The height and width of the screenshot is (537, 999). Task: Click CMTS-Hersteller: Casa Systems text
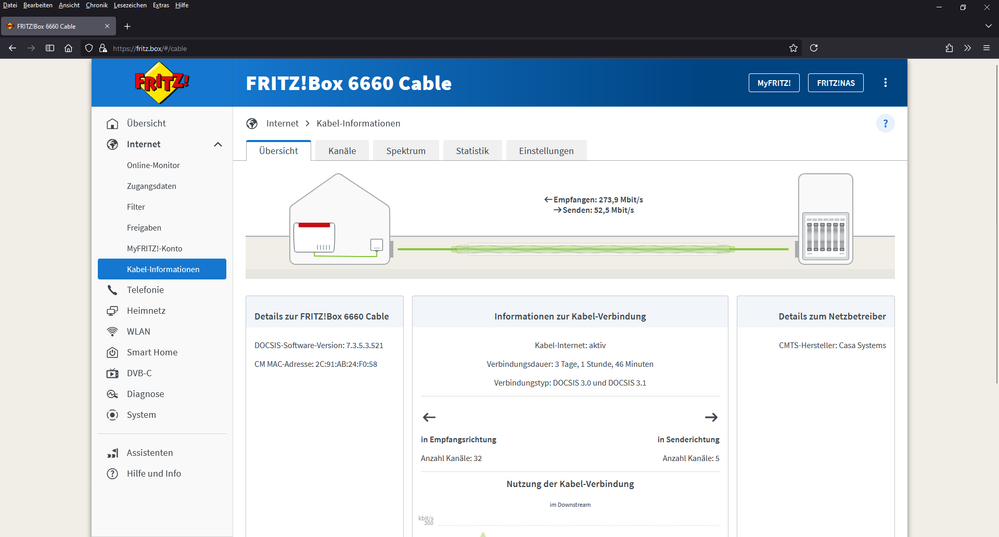pyautogui.click(x=832, y=345)
